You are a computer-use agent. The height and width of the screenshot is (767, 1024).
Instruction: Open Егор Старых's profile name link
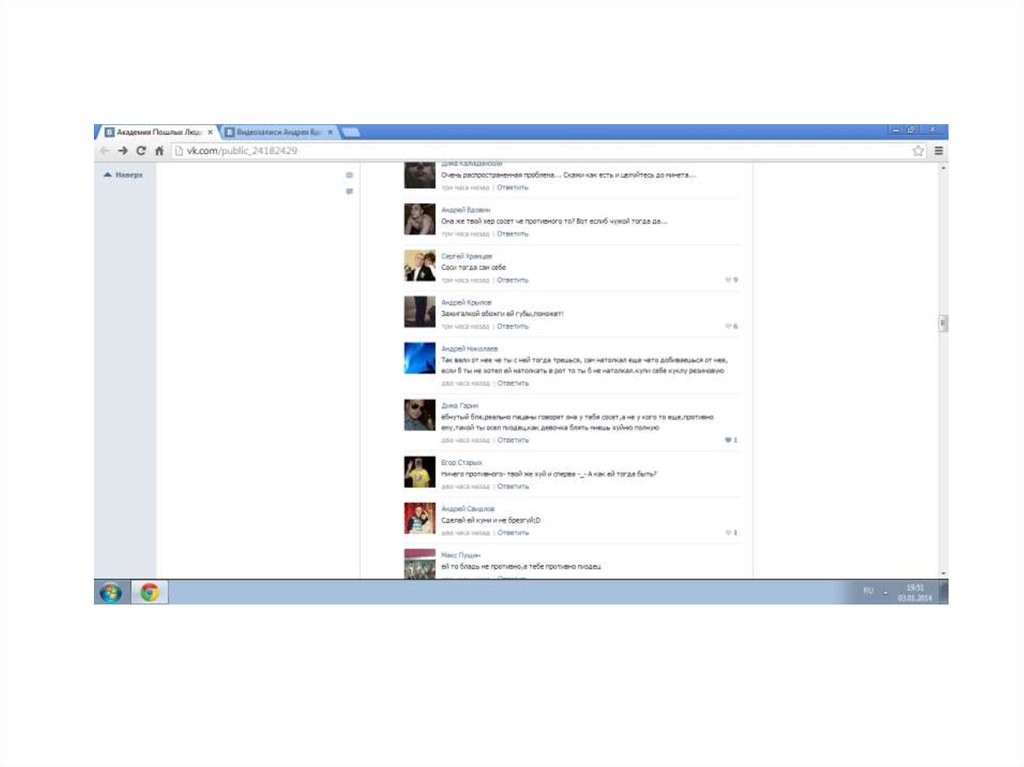click(461, 463)
